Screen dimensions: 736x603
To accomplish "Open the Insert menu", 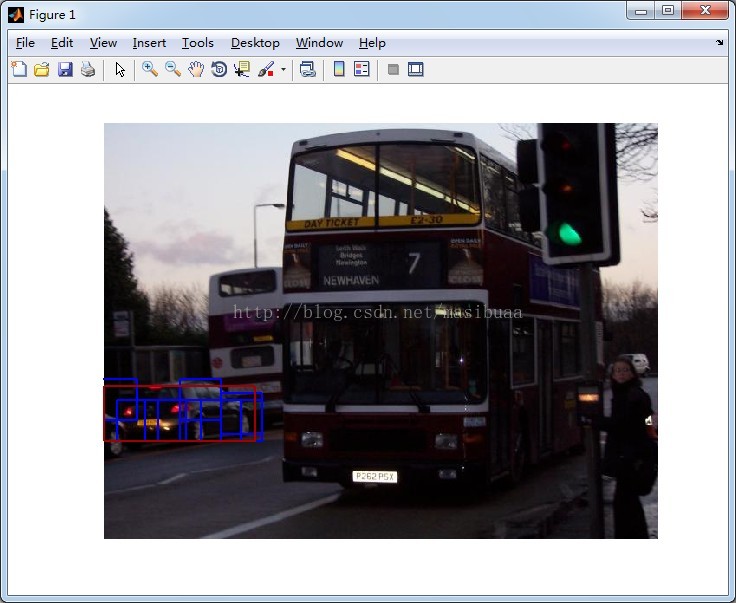I will (149, 43).
